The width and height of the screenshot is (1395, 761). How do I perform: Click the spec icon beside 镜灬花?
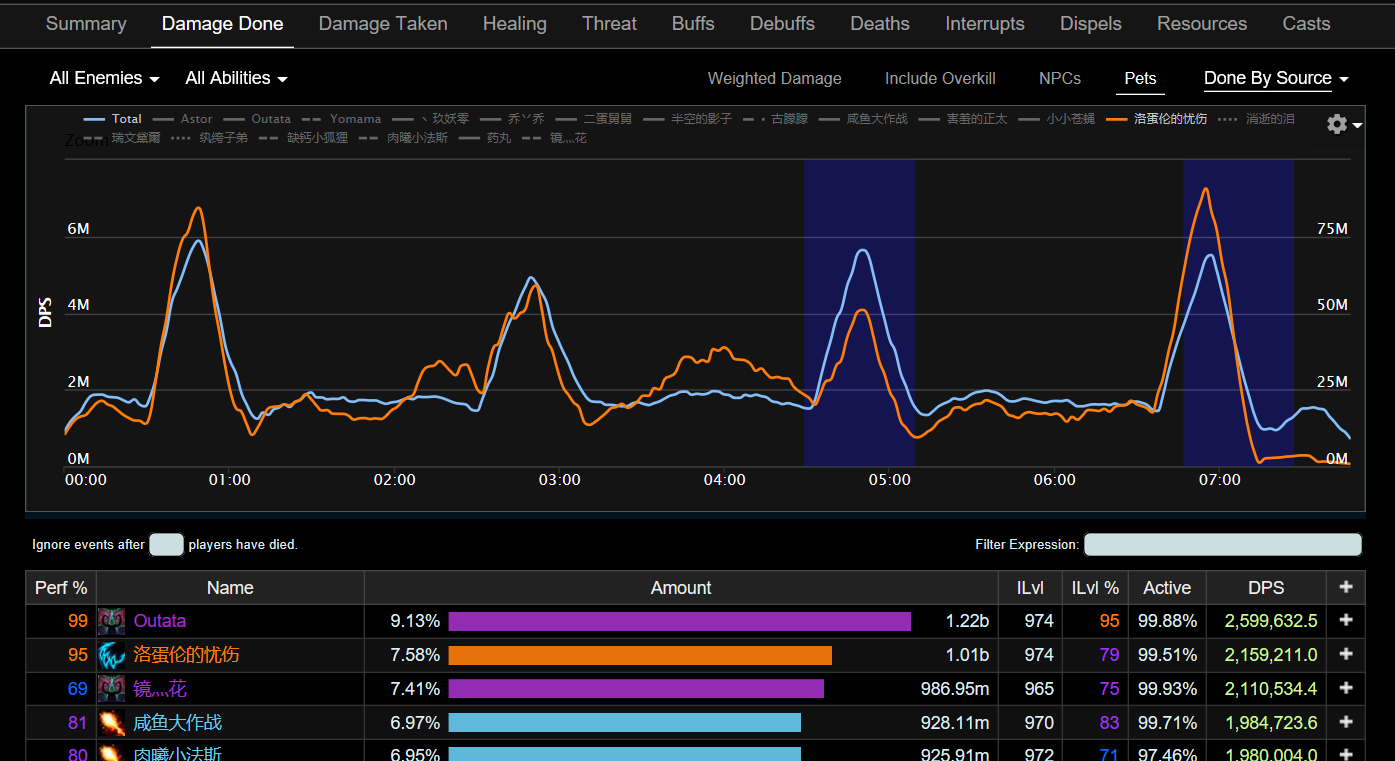pyautogui.click(x=111, y=689)
